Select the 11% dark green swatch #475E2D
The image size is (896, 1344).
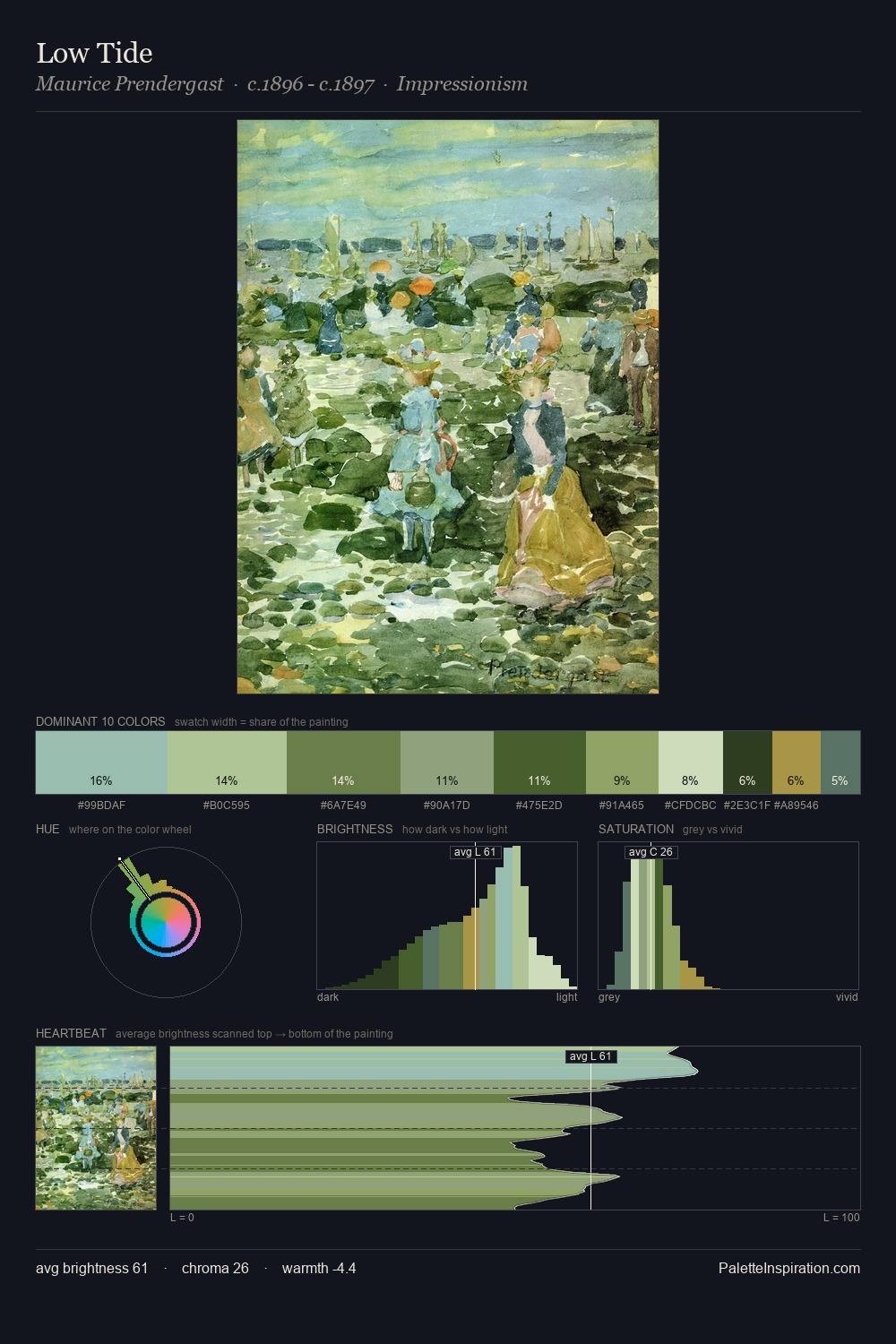coord(539,762)
